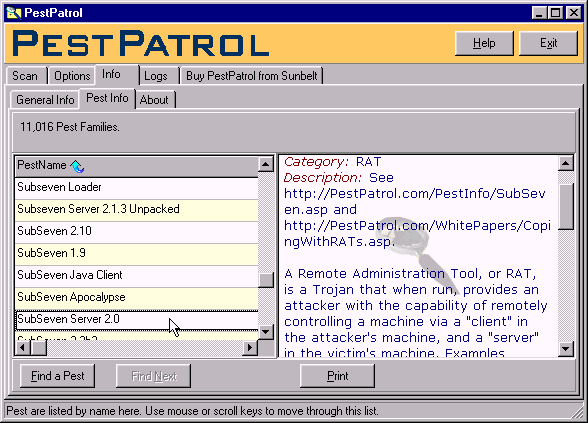Screen dimensions: 588x423
Task: Click the status bar help message
Action: coord(192,411)
